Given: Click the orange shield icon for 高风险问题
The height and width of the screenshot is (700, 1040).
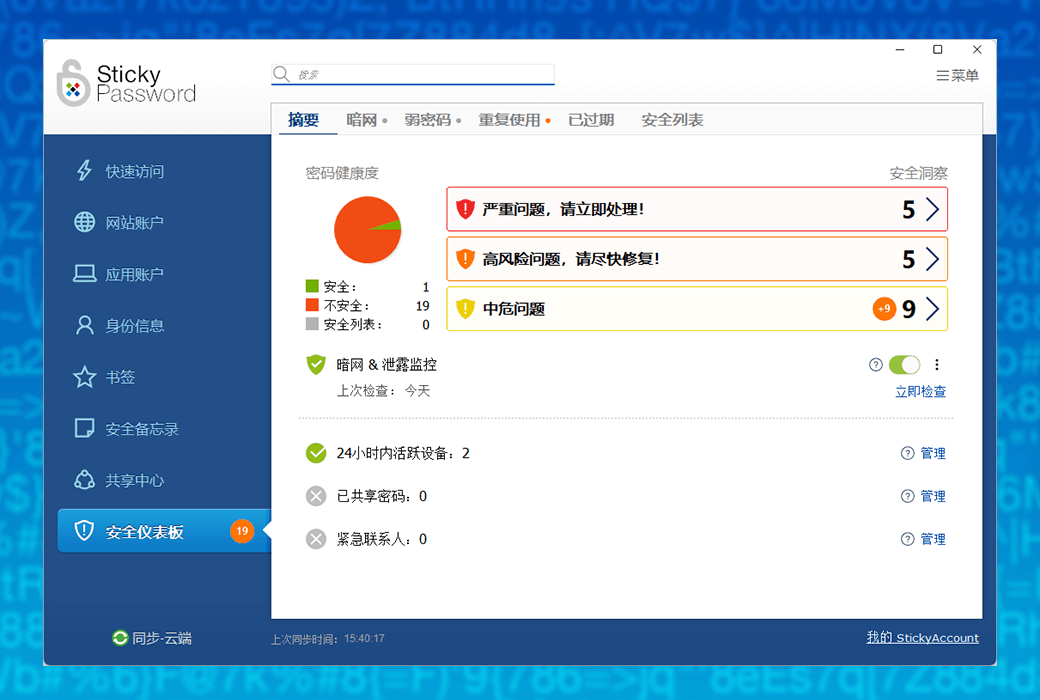Looking at the screenshot, I should [466, 259].
